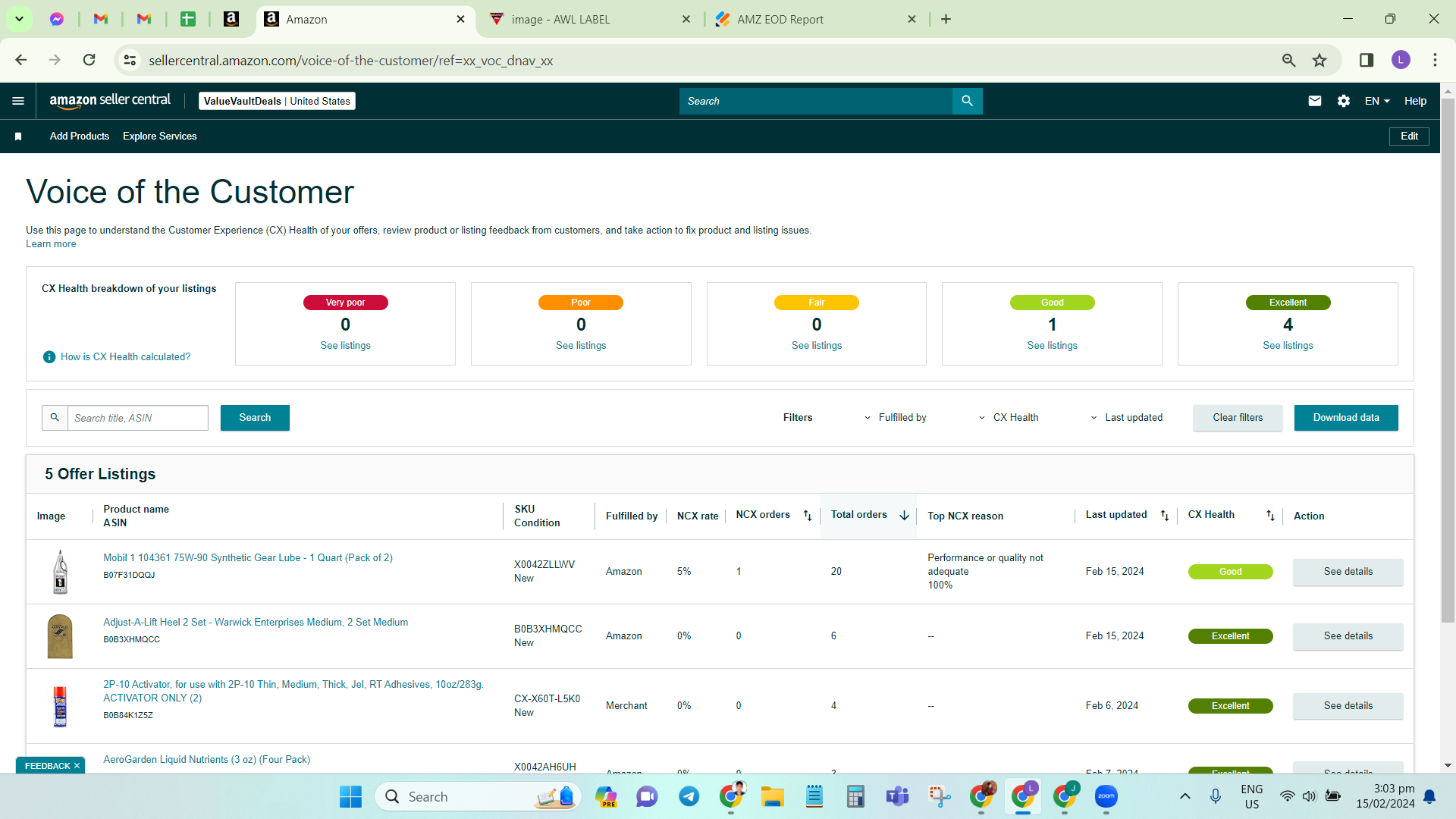See listings under Poor

581,346
